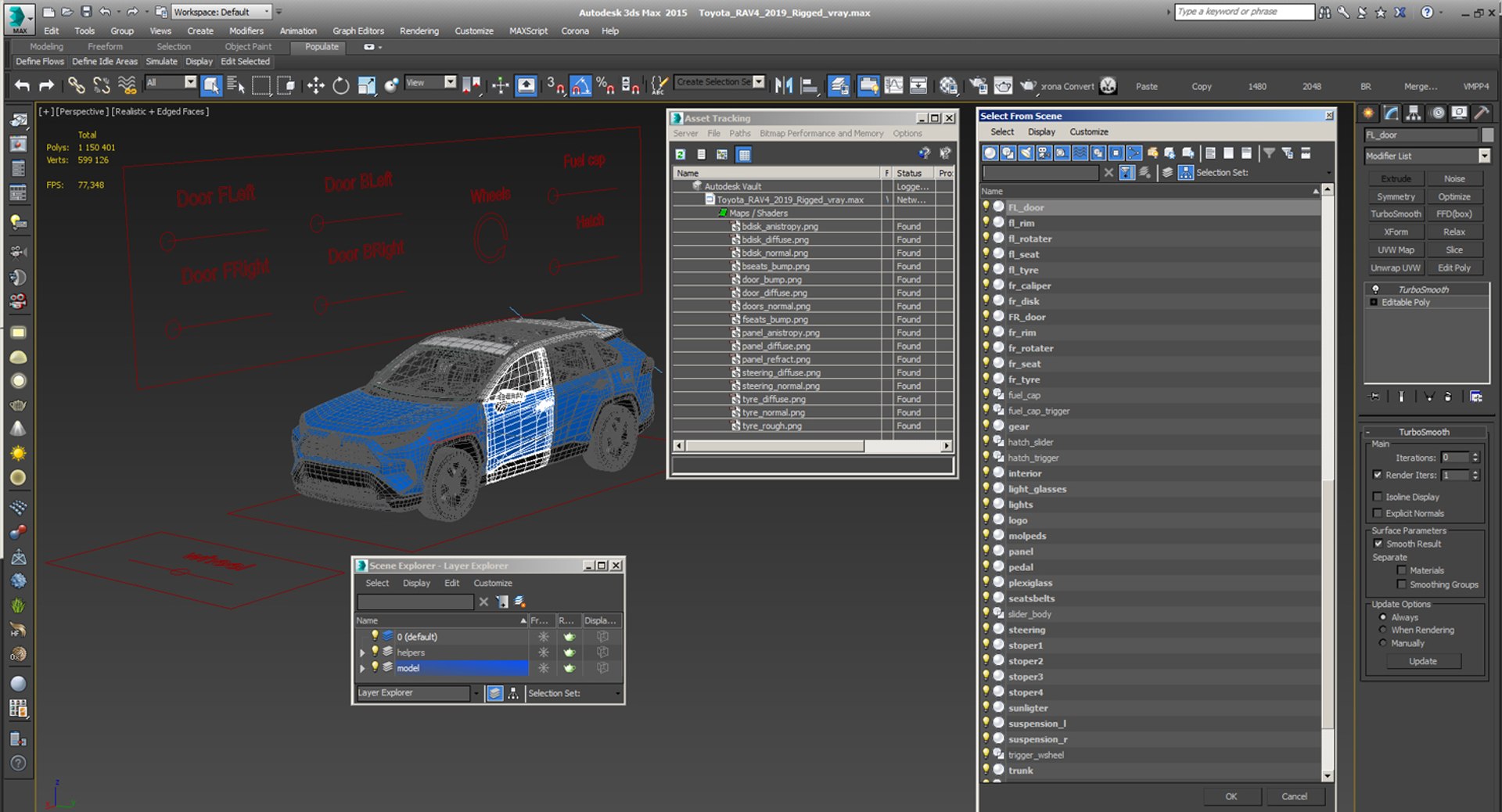This screenshot has width=1502, height=812.
Task: Enable the Isoline Display checkbox
Action: click(1378, 497)
